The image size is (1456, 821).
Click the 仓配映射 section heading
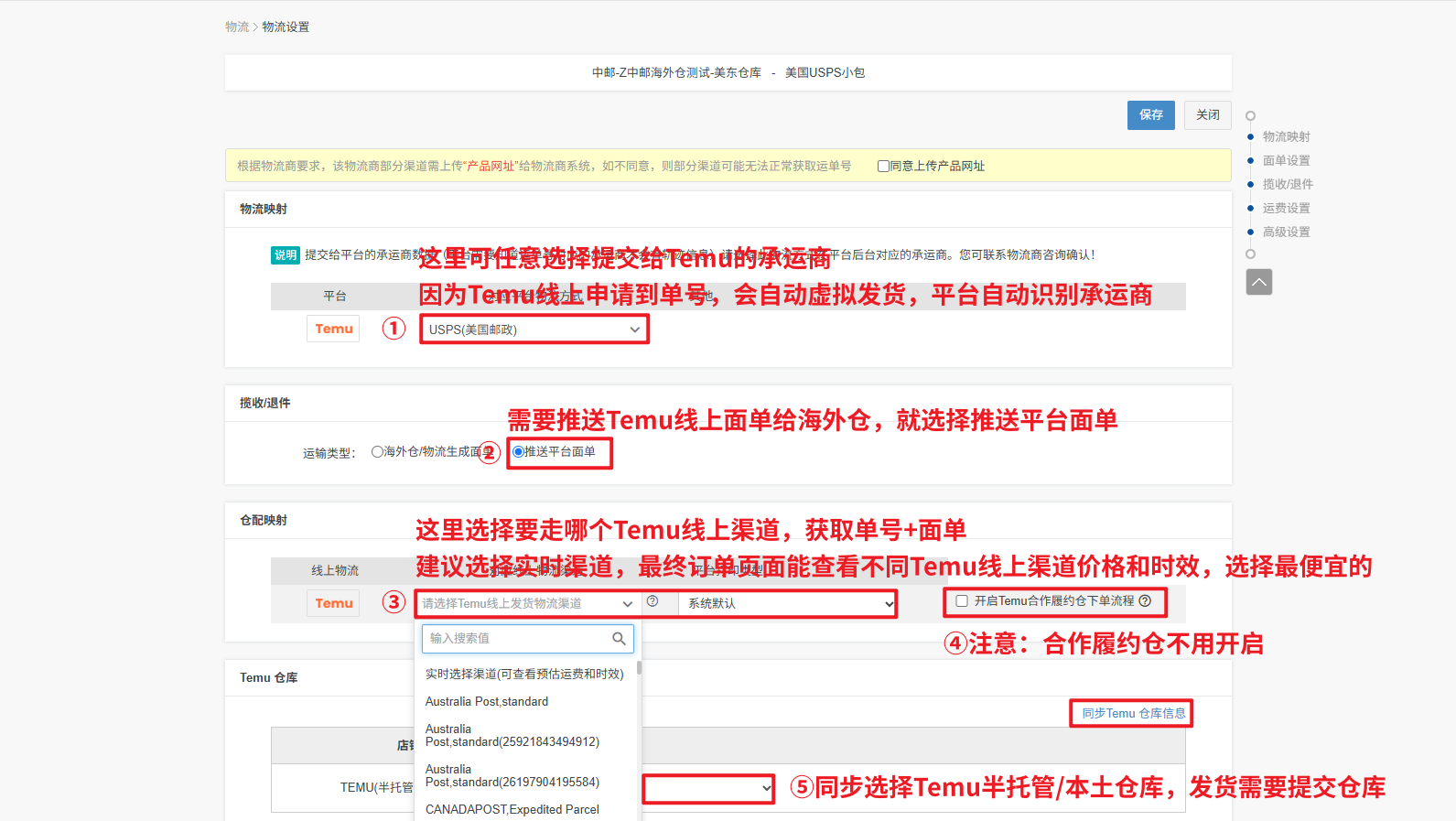coord(264,521)
